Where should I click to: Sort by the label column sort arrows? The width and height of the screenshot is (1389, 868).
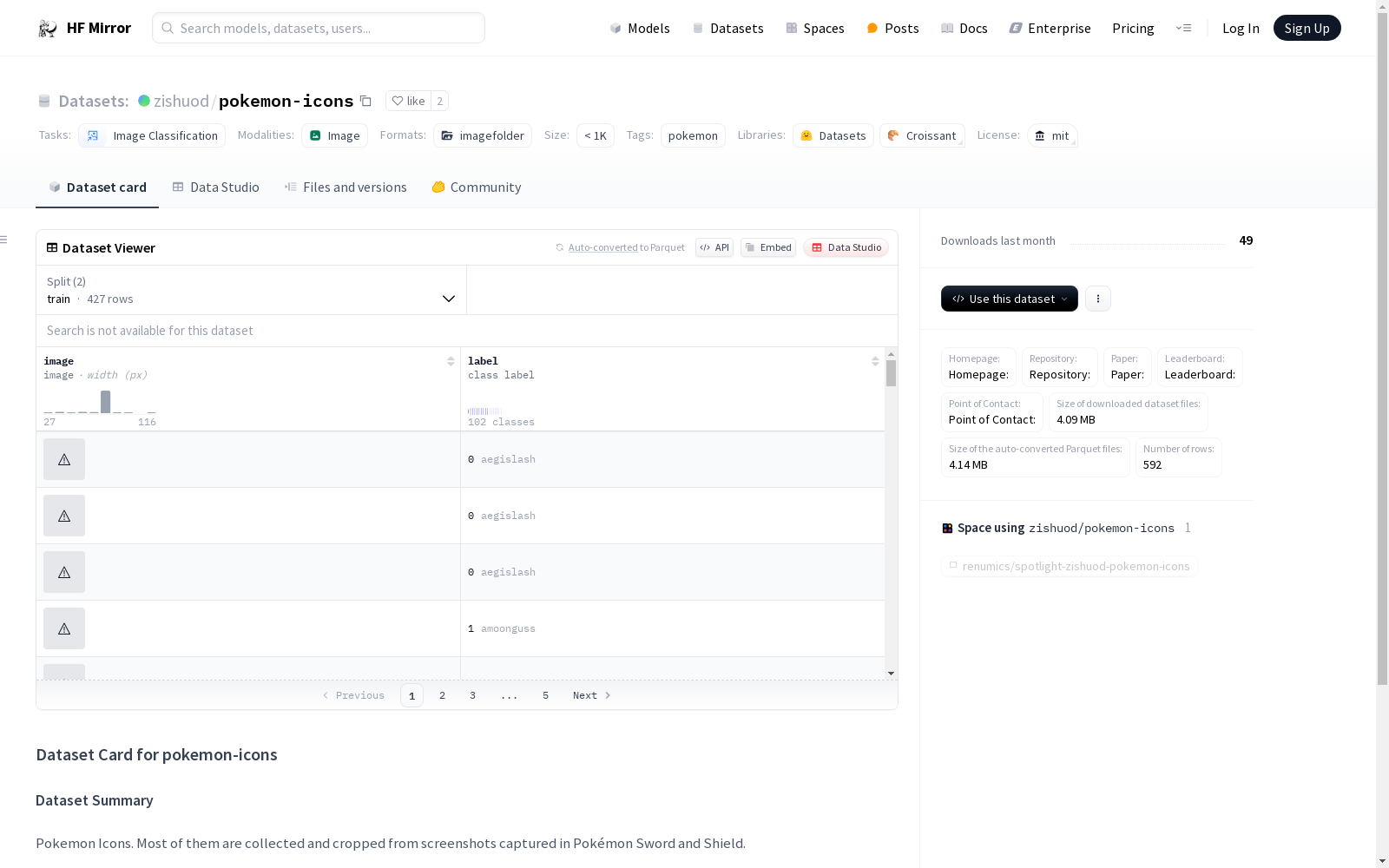[x=875, y=361]
